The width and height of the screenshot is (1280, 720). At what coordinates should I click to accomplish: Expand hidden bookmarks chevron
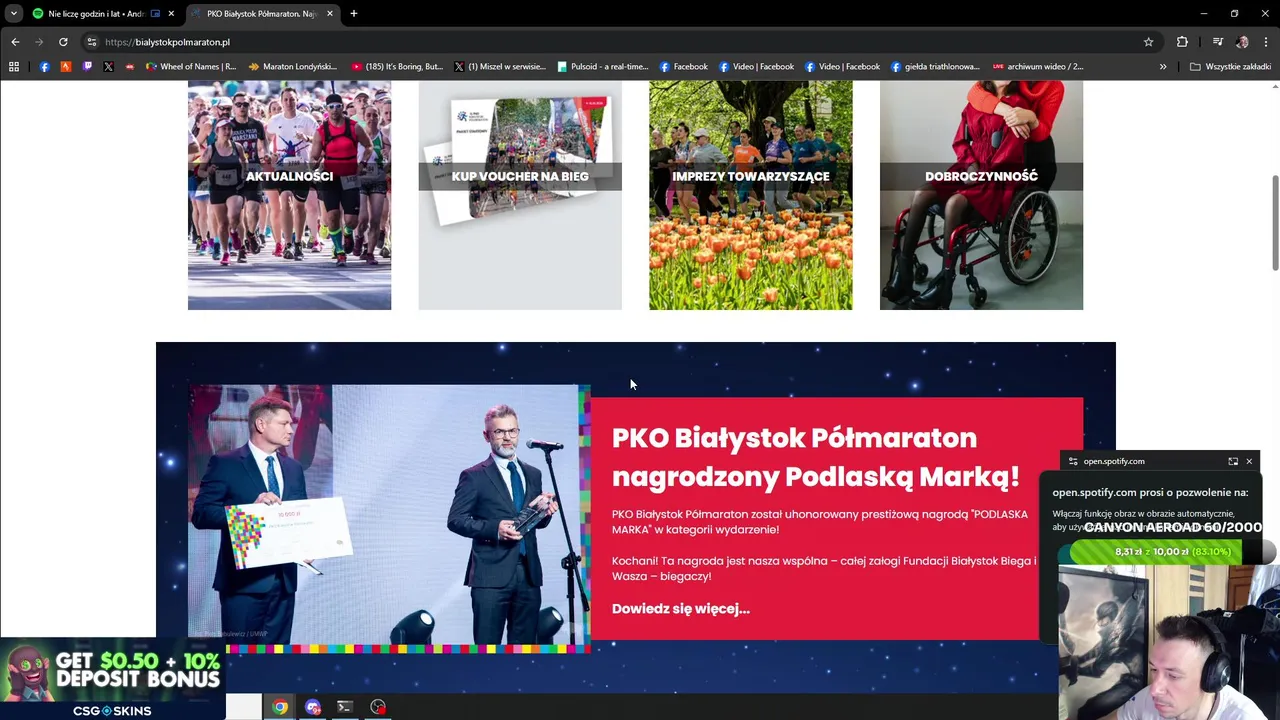pyautogui.click(x=1163, y=67)
